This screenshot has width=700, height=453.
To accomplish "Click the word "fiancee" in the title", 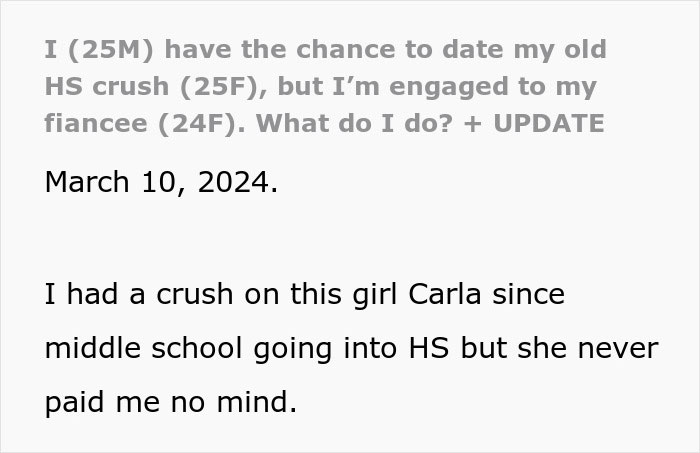I will click(96, 123).
